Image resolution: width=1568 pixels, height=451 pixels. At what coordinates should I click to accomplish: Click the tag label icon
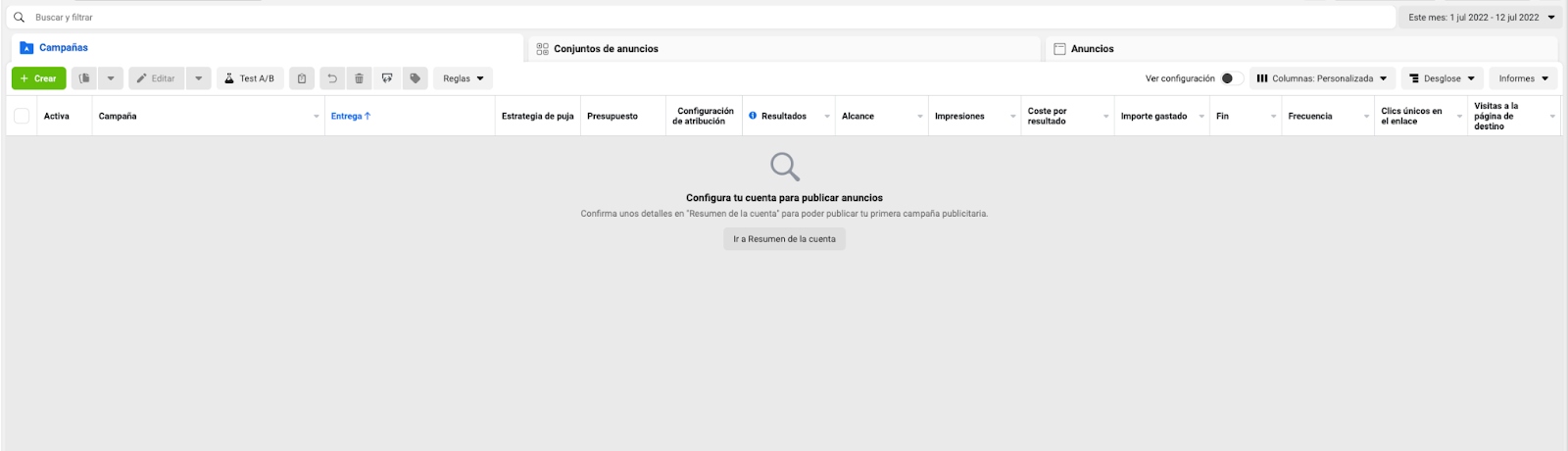pos(416,78)
